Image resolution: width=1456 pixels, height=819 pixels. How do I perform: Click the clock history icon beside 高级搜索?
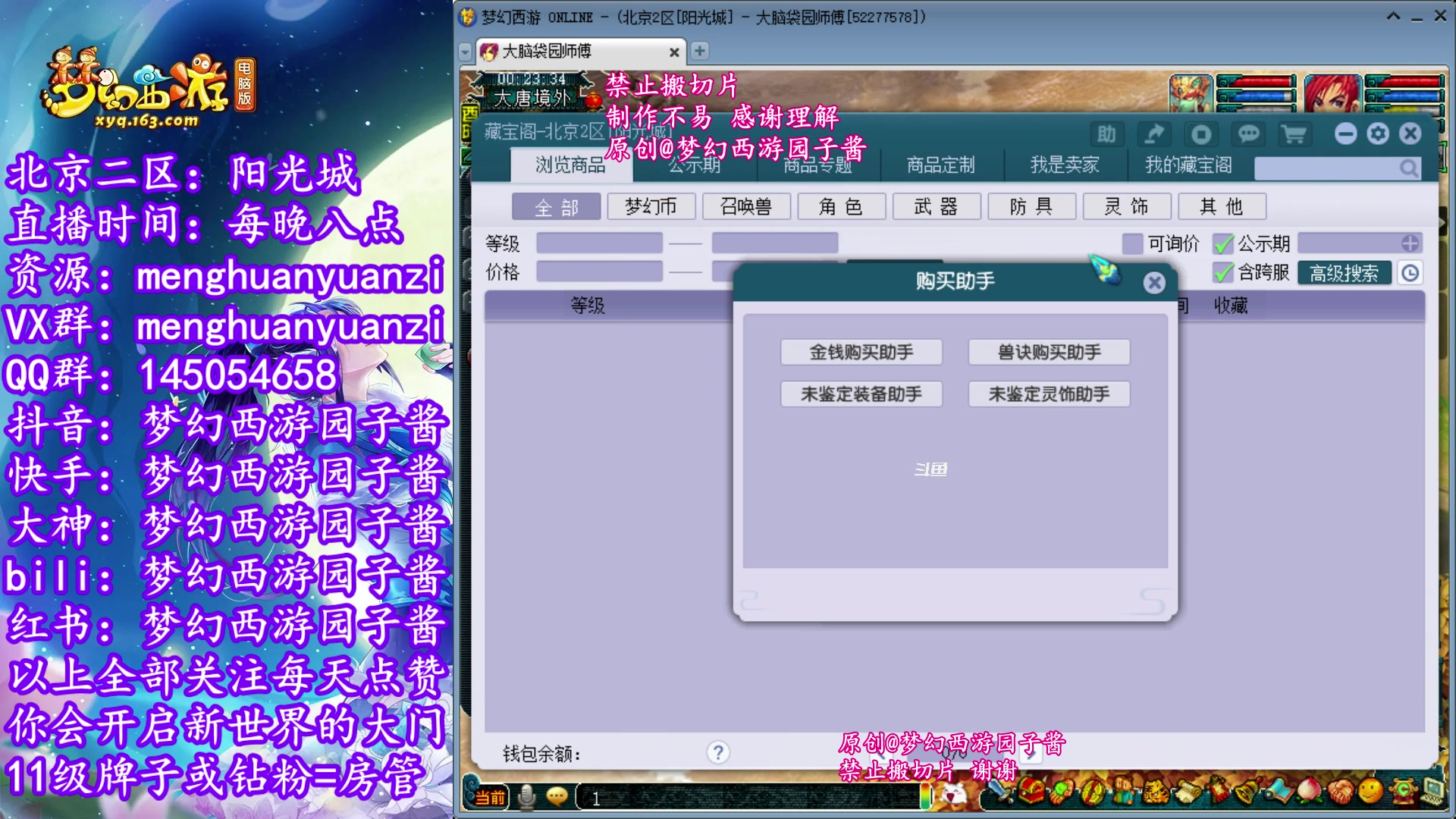[x=1410, y=273]
